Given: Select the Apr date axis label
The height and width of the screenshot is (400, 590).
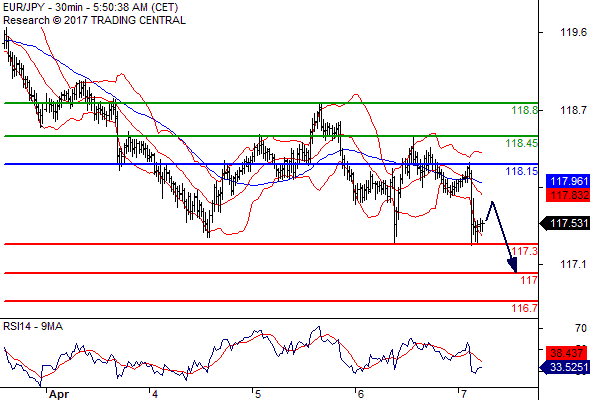Looking at the screenshot, I should coord(59,394).
